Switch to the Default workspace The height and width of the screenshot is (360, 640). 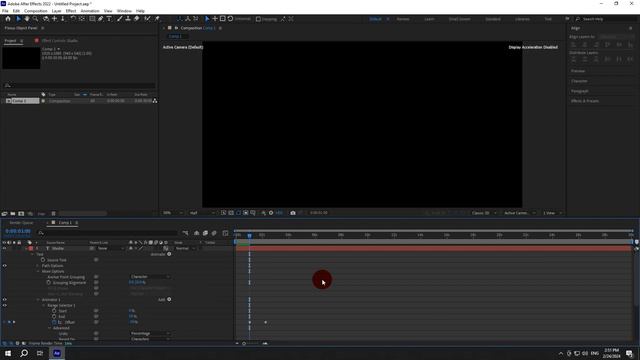(x=375, y=19)
